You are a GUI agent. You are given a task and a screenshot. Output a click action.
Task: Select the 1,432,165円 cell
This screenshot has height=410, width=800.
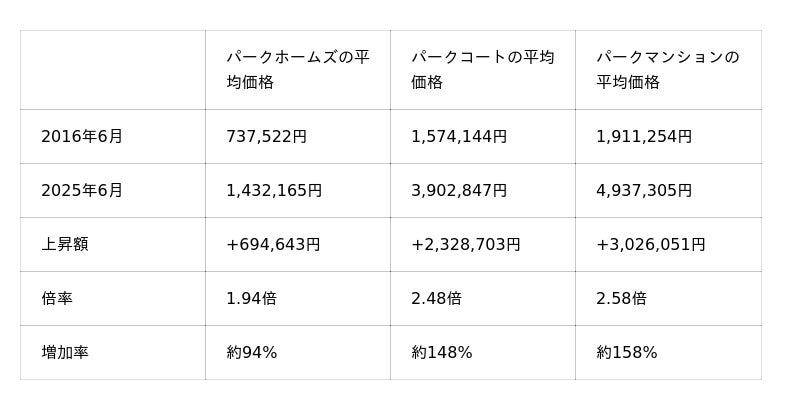(274, 191)
